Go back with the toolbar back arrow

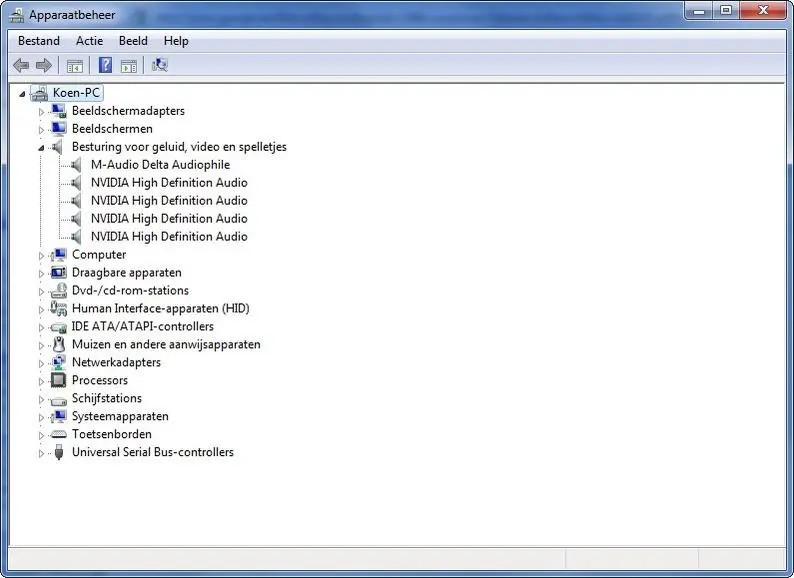coord(21,65)
